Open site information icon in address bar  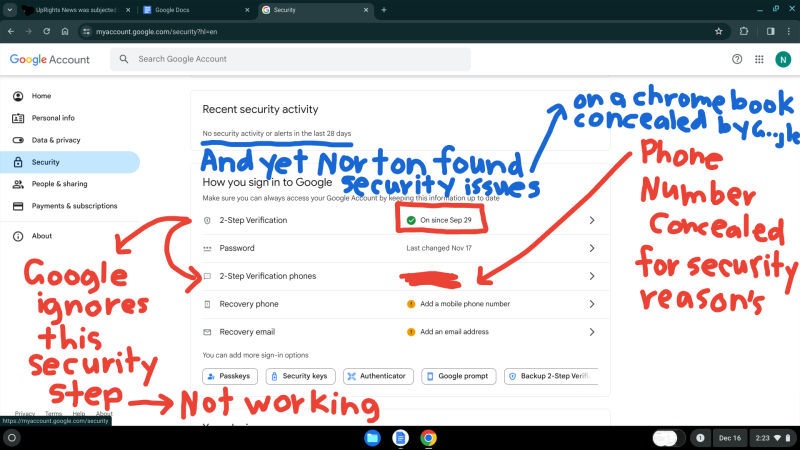pyautogui.click(x=86, y=32)
